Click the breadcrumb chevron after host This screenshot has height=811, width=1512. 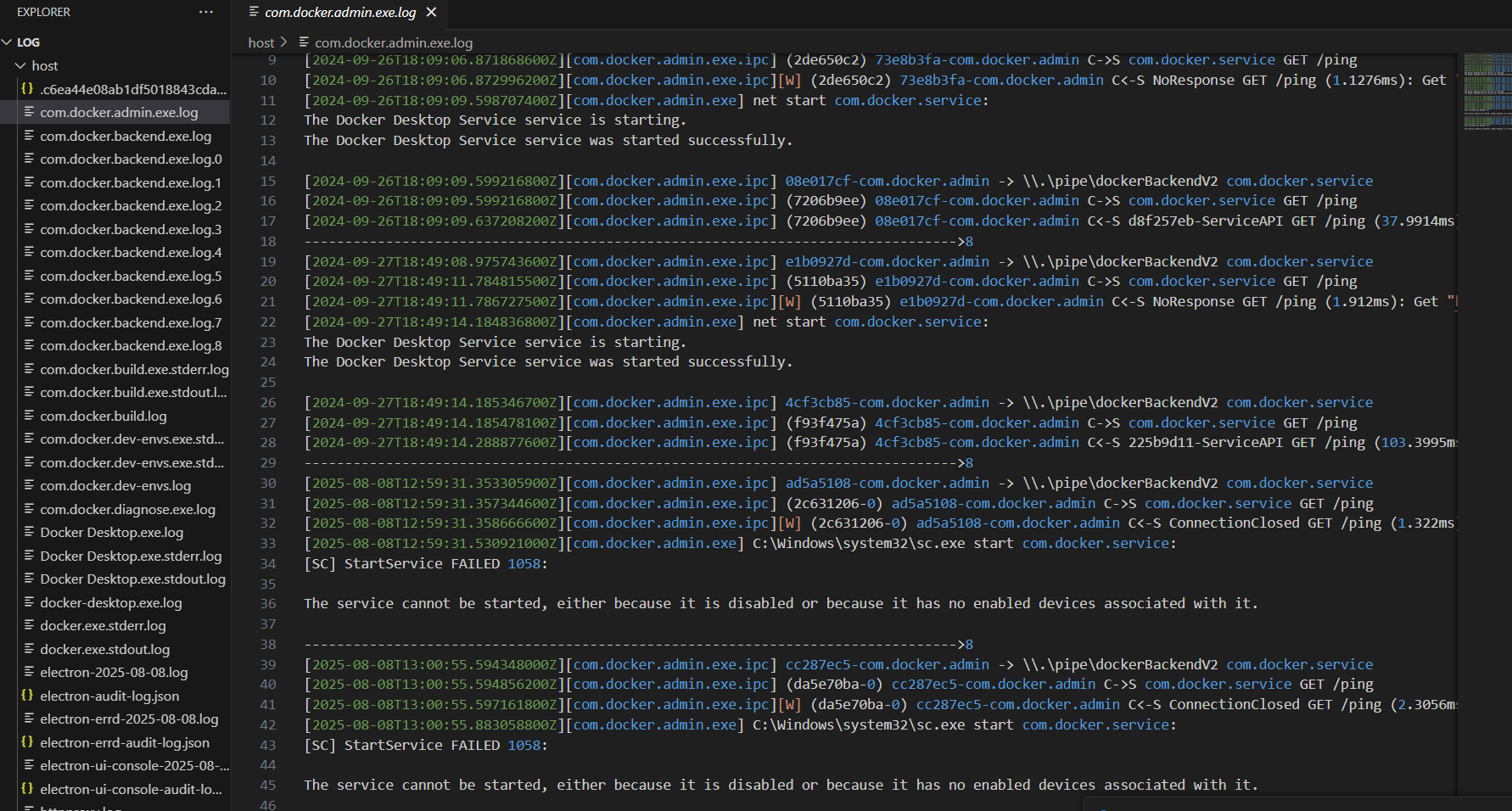(284, 42)
